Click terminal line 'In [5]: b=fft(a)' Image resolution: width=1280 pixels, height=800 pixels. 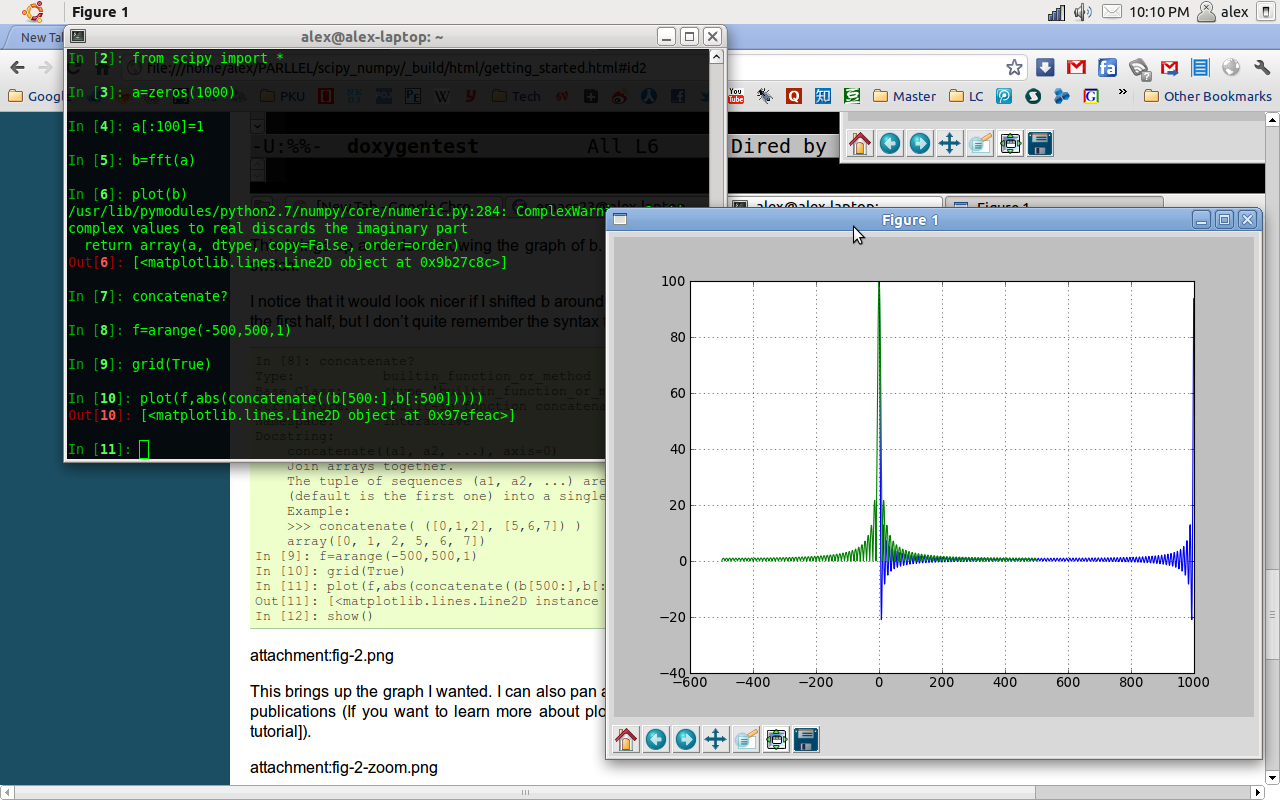click(x=132, y=160)
